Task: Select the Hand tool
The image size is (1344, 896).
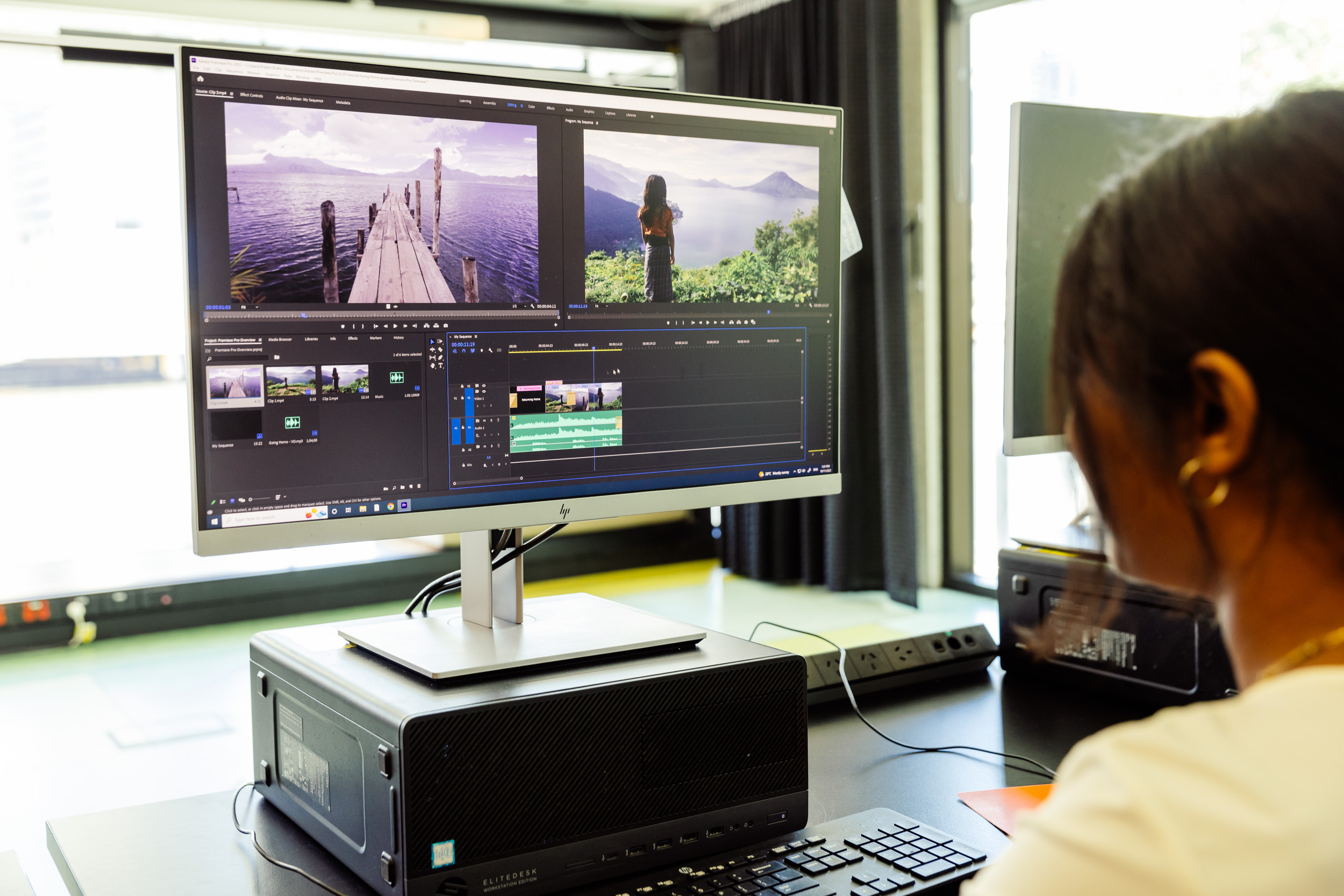Action: pyautogui.click(x=433, y=366)
